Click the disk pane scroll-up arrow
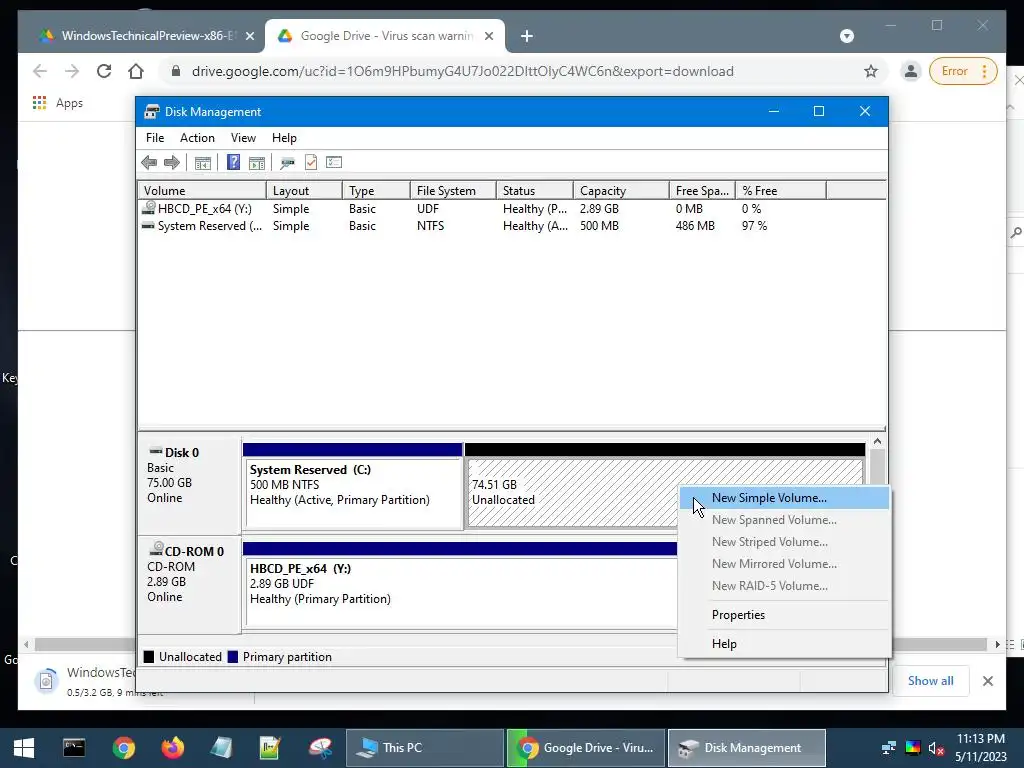1024x768 pixels. point(877,442)
